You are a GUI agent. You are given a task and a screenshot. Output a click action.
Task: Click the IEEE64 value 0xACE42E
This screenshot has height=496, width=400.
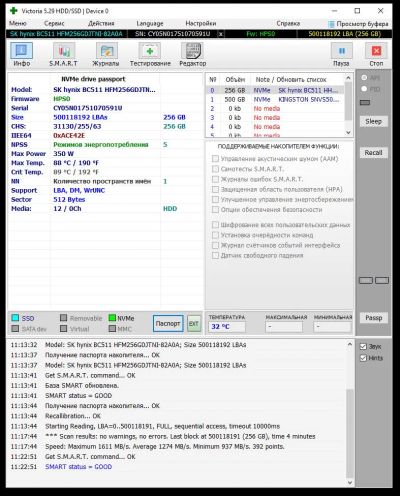point(69,136)
